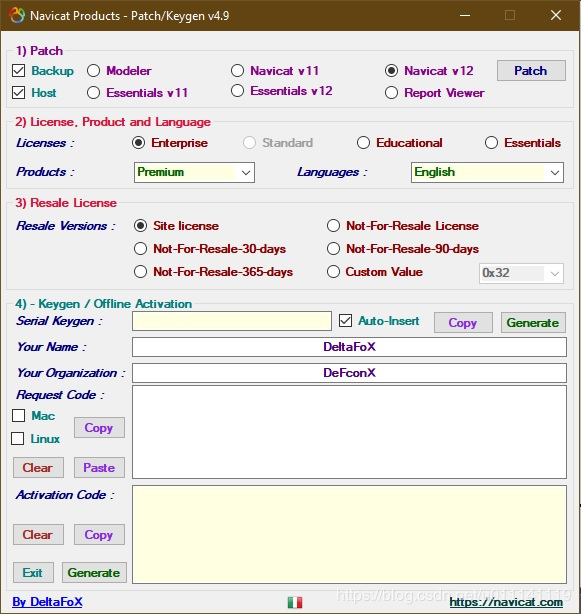Click the Paste button under Request Code
The height and width of the screenshot is (614, 581).
tap(99, 468)
